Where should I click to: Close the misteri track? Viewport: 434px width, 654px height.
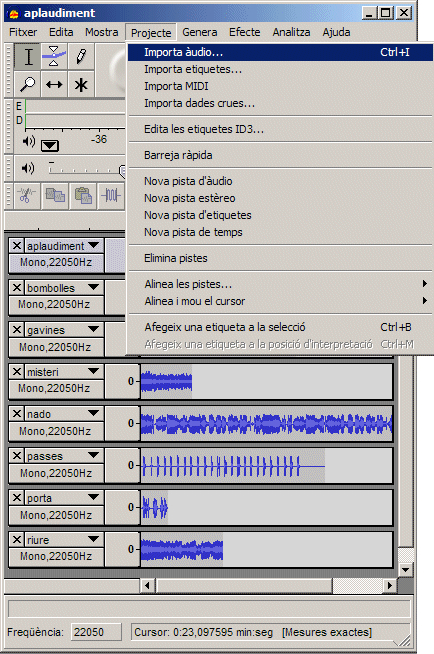pos(17,371)
